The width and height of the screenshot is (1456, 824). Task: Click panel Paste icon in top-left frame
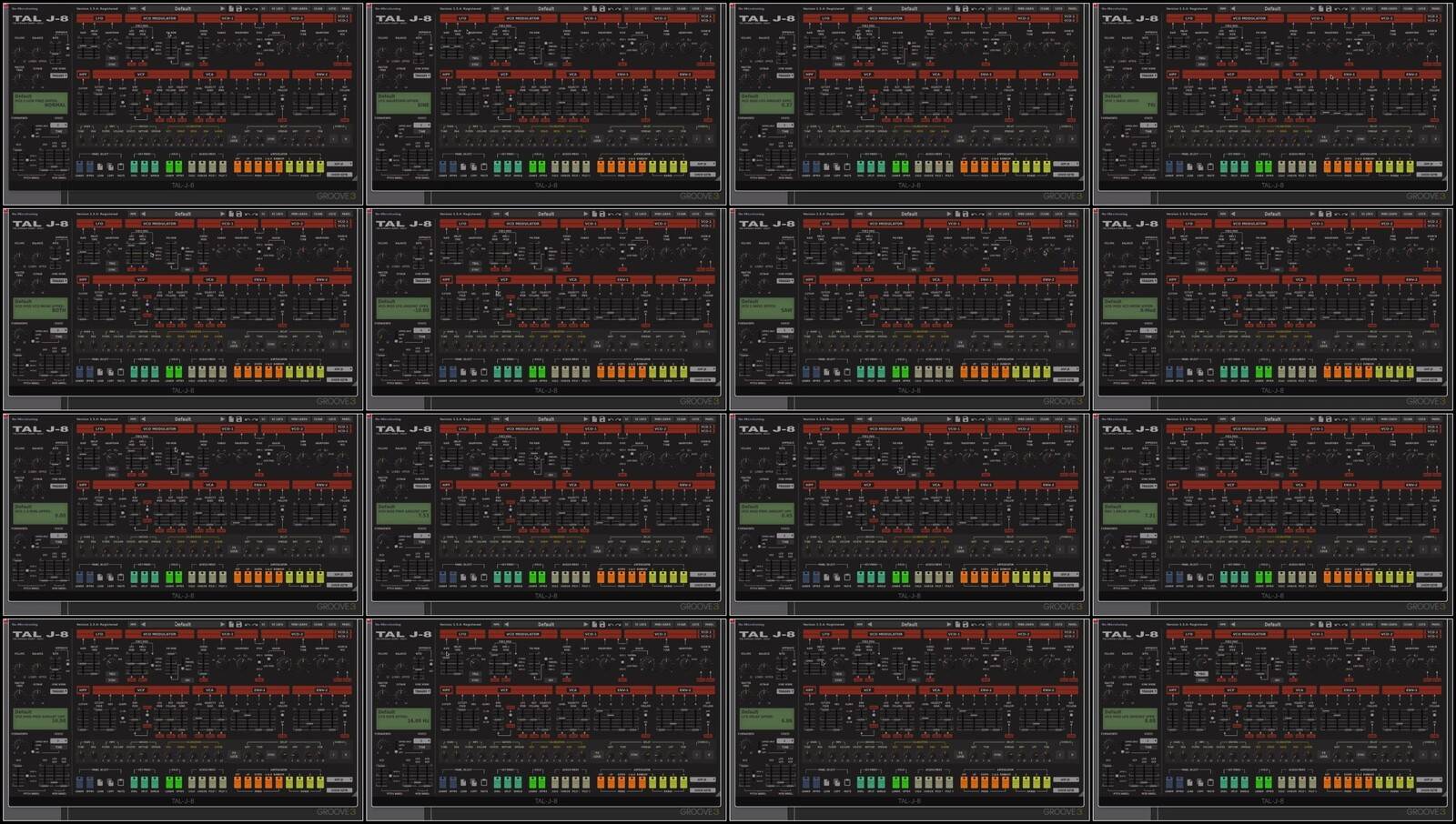pyautogui.click(x=120, y=166)
